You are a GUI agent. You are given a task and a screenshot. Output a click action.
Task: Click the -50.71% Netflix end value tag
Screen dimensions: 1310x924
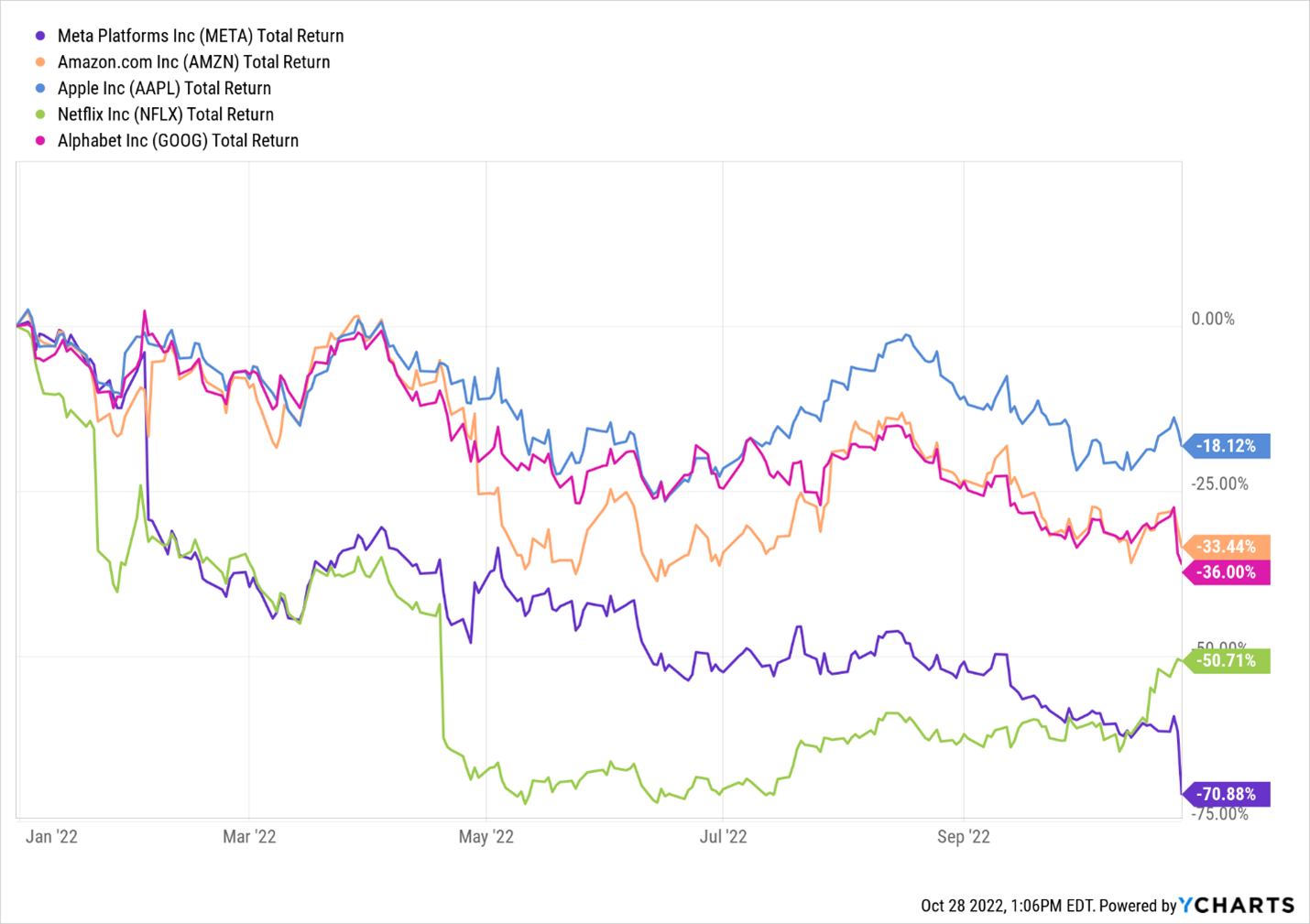[x=1228, y=660]
